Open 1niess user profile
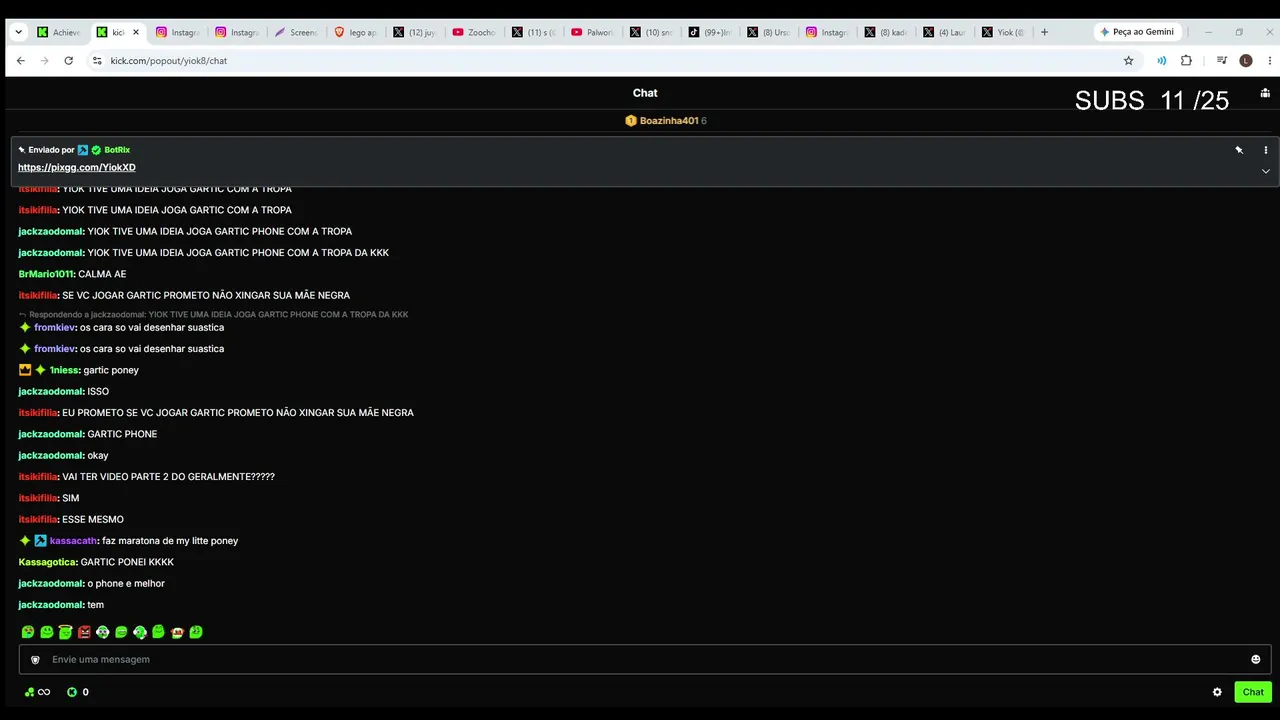The image size is (1280, 720). [63, 370]
